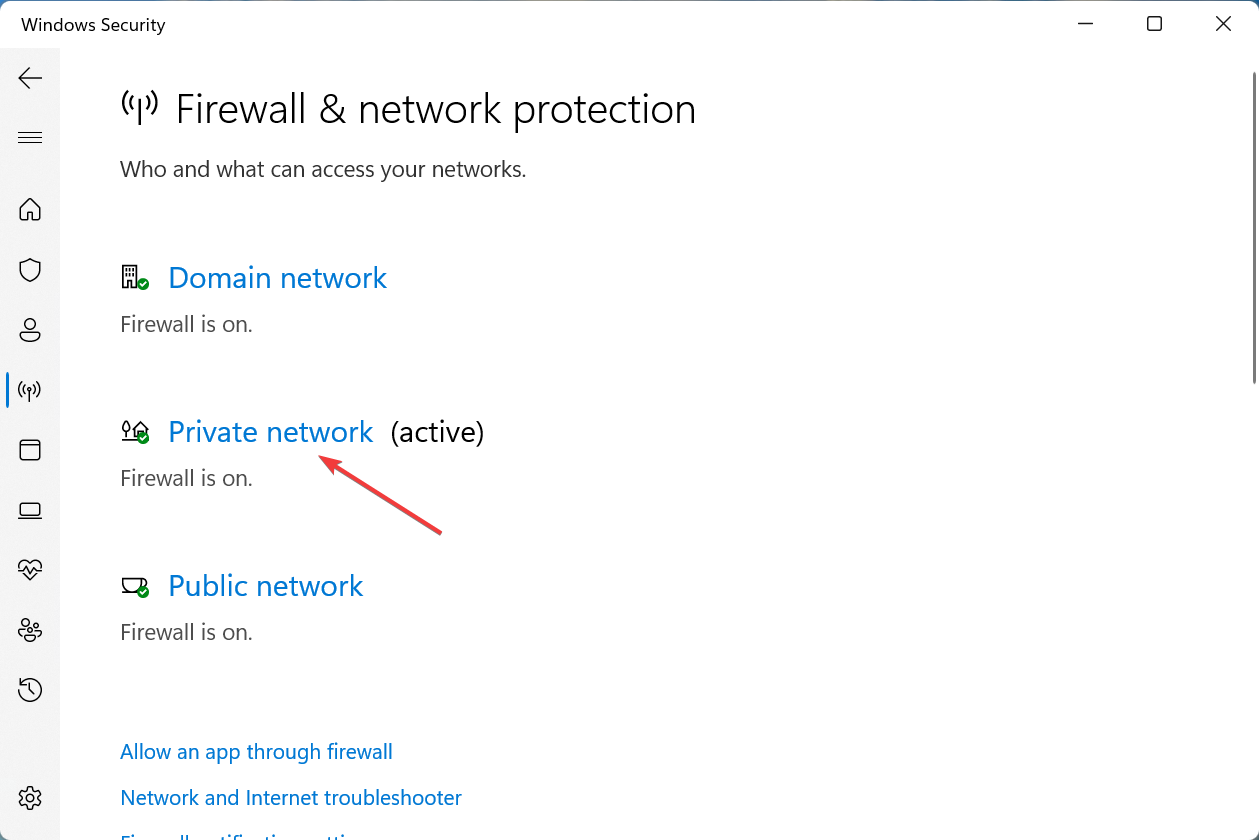
Task: Open App & browser control icon
Action: point(30,450)
